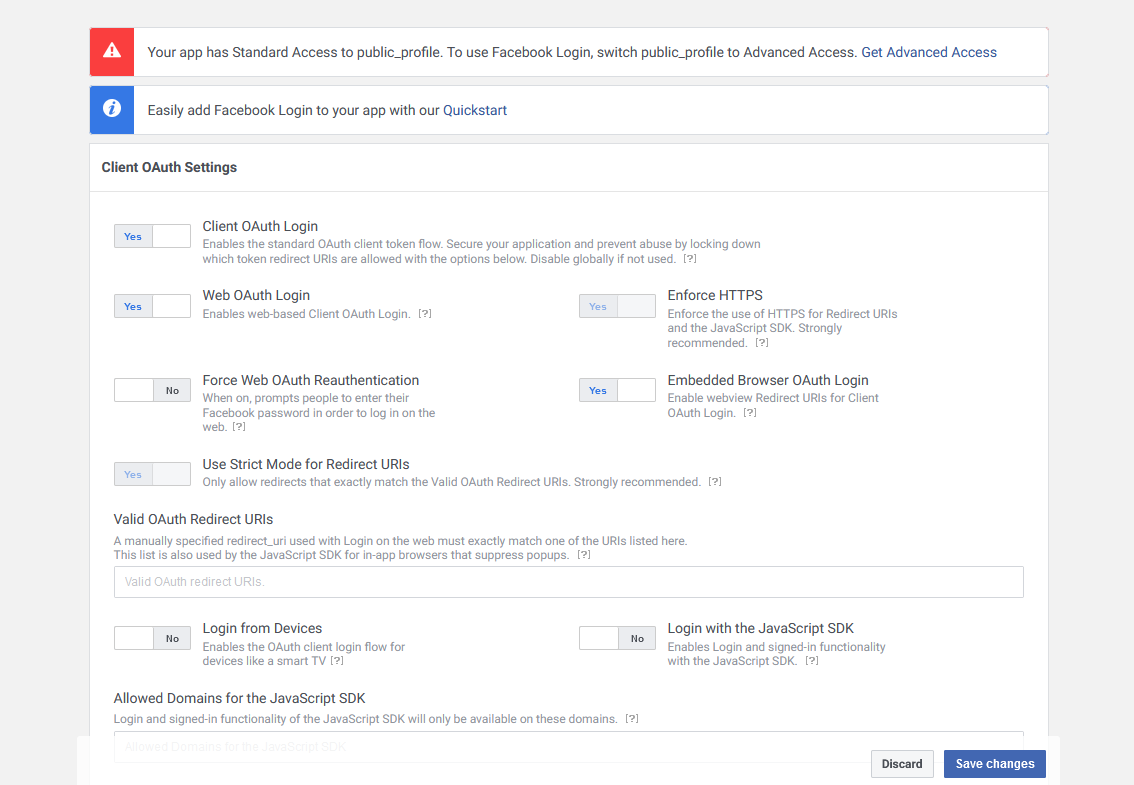Open help tooltip for Login with JavaScript SDK
The image size is (1134, 785).
coord(812,661)
